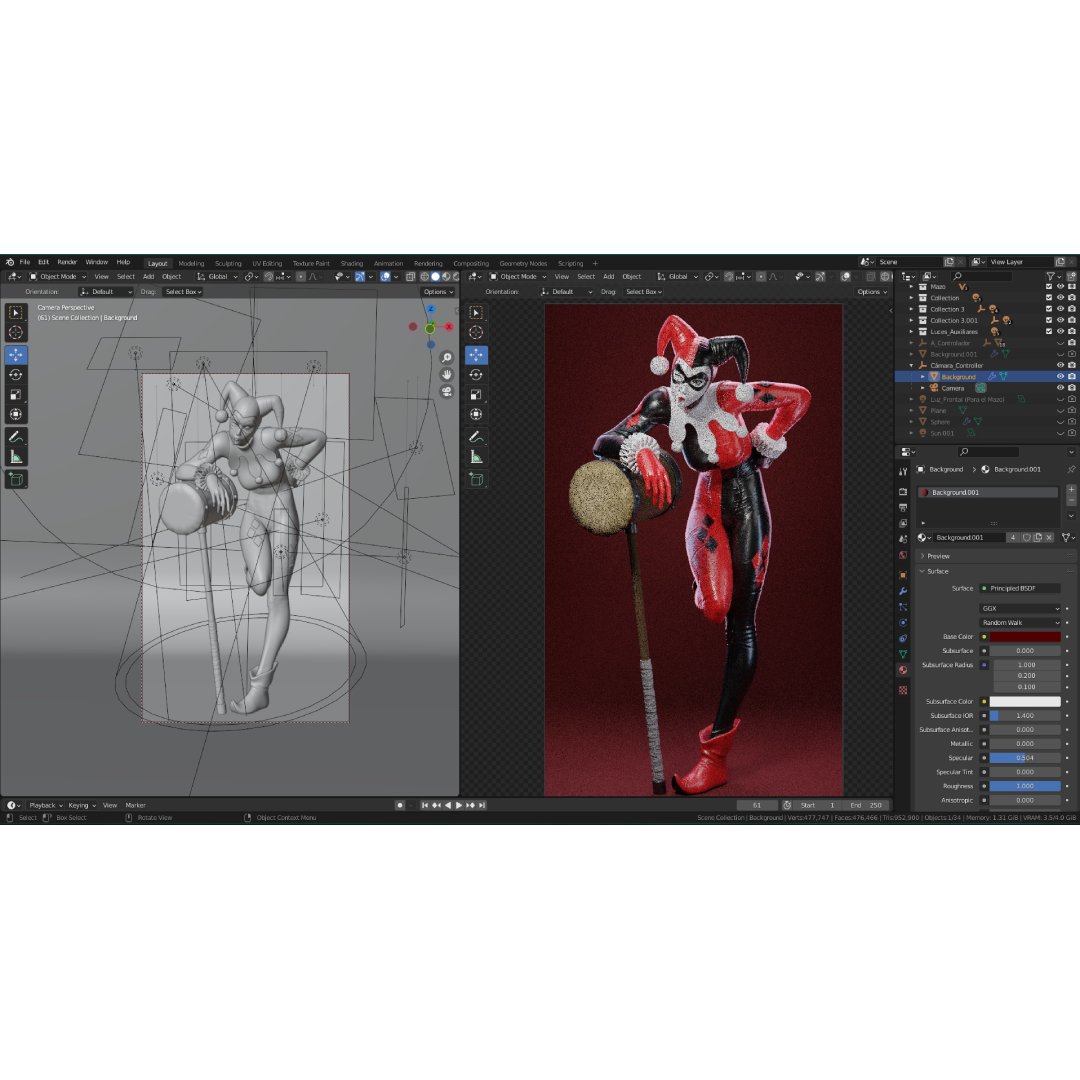Click the Base Color dark red swatch
The width and height of the screenshot is (1080, 1080).
[1025, 637]
